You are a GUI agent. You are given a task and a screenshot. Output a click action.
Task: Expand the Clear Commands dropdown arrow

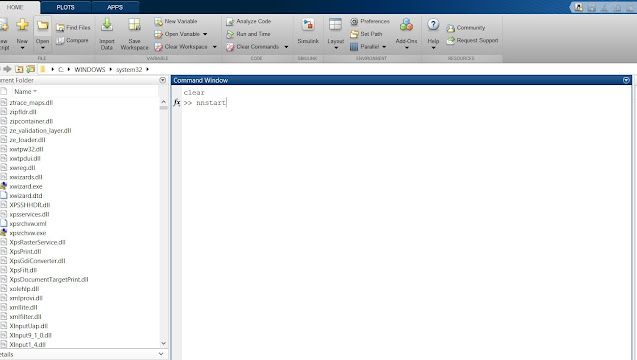click(286, 47)
